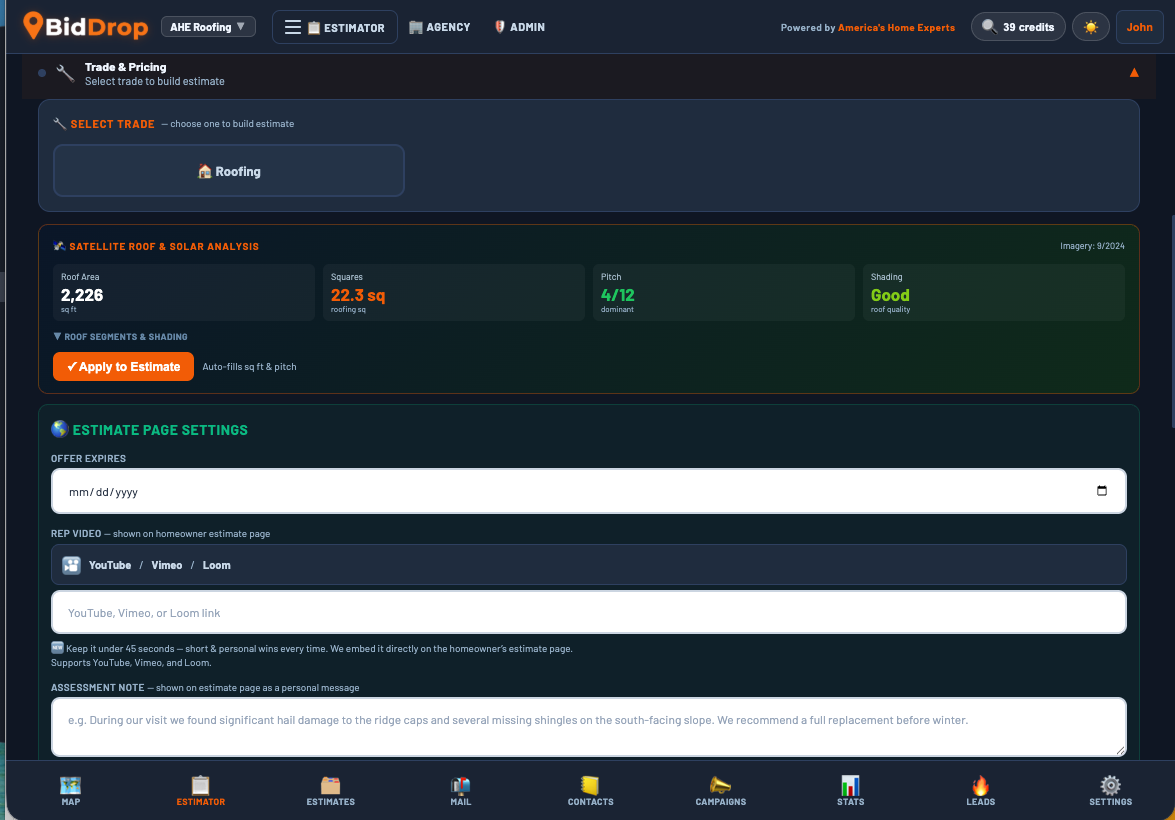Image resolution: width=1175 pixels, height=820 pixels.
Task: Click the Offer Expires date field
Action: pos(588,491)
